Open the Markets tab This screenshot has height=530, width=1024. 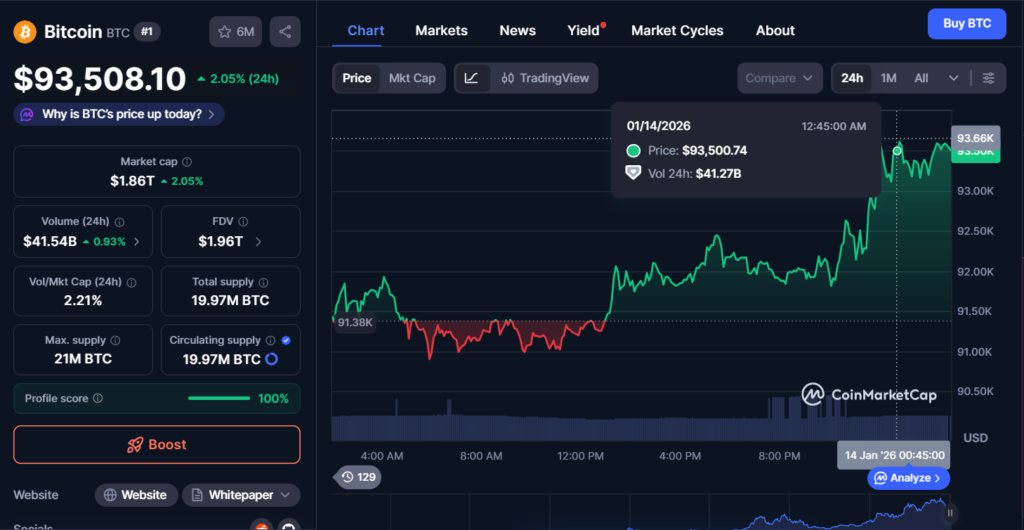coord(441,30)
